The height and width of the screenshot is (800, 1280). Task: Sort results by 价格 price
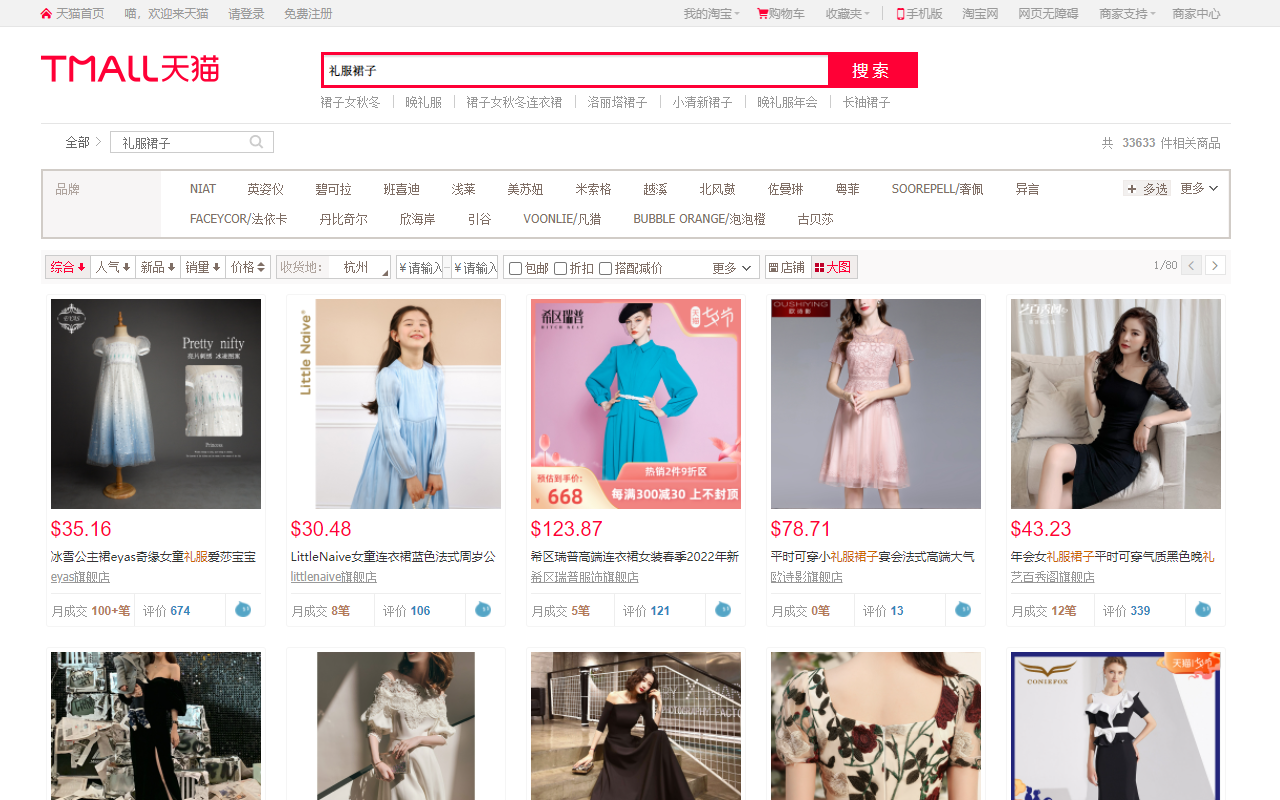coord(248,267)
